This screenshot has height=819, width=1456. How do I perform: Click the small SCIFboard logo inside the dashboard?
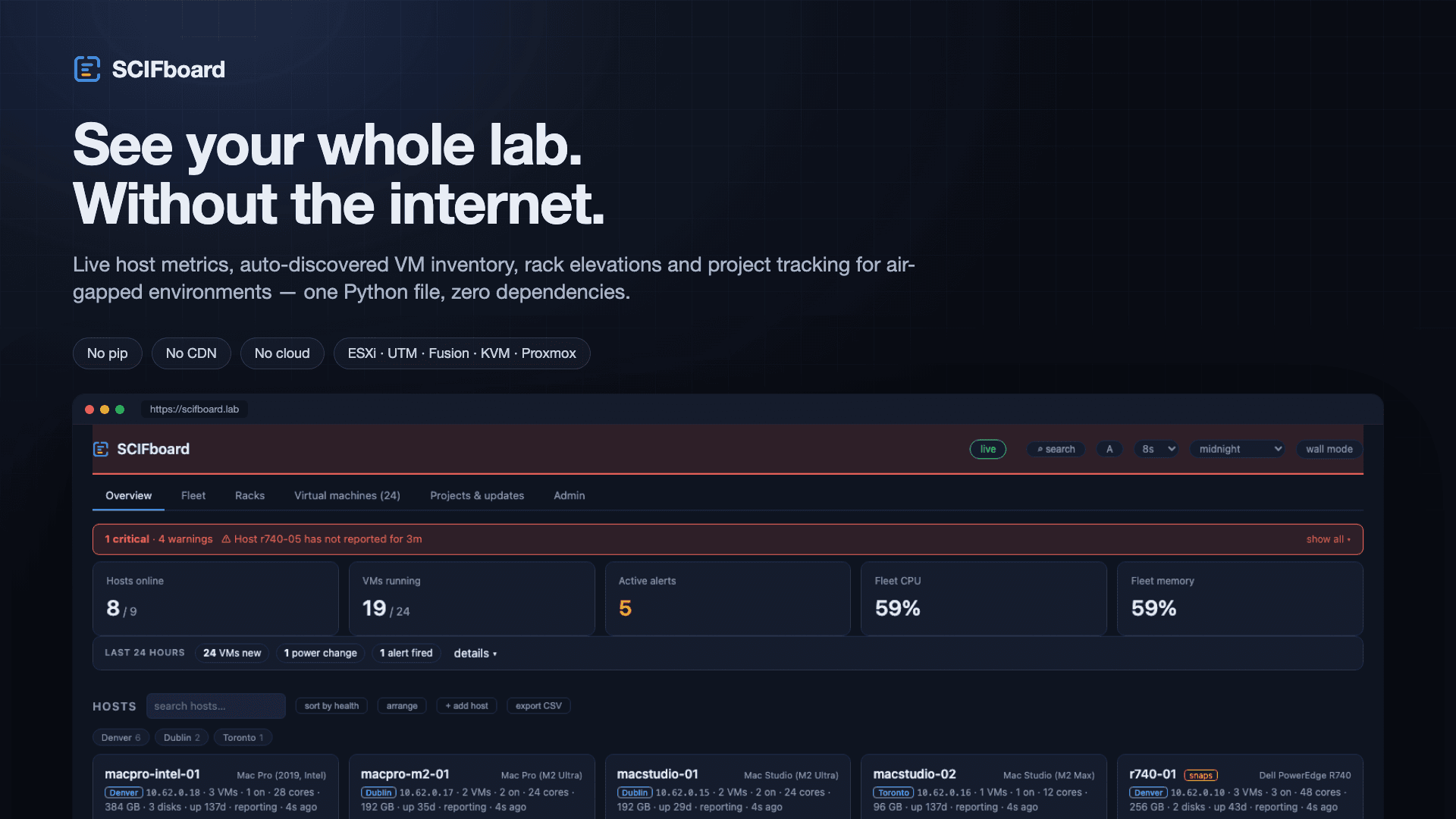(101, 449)
